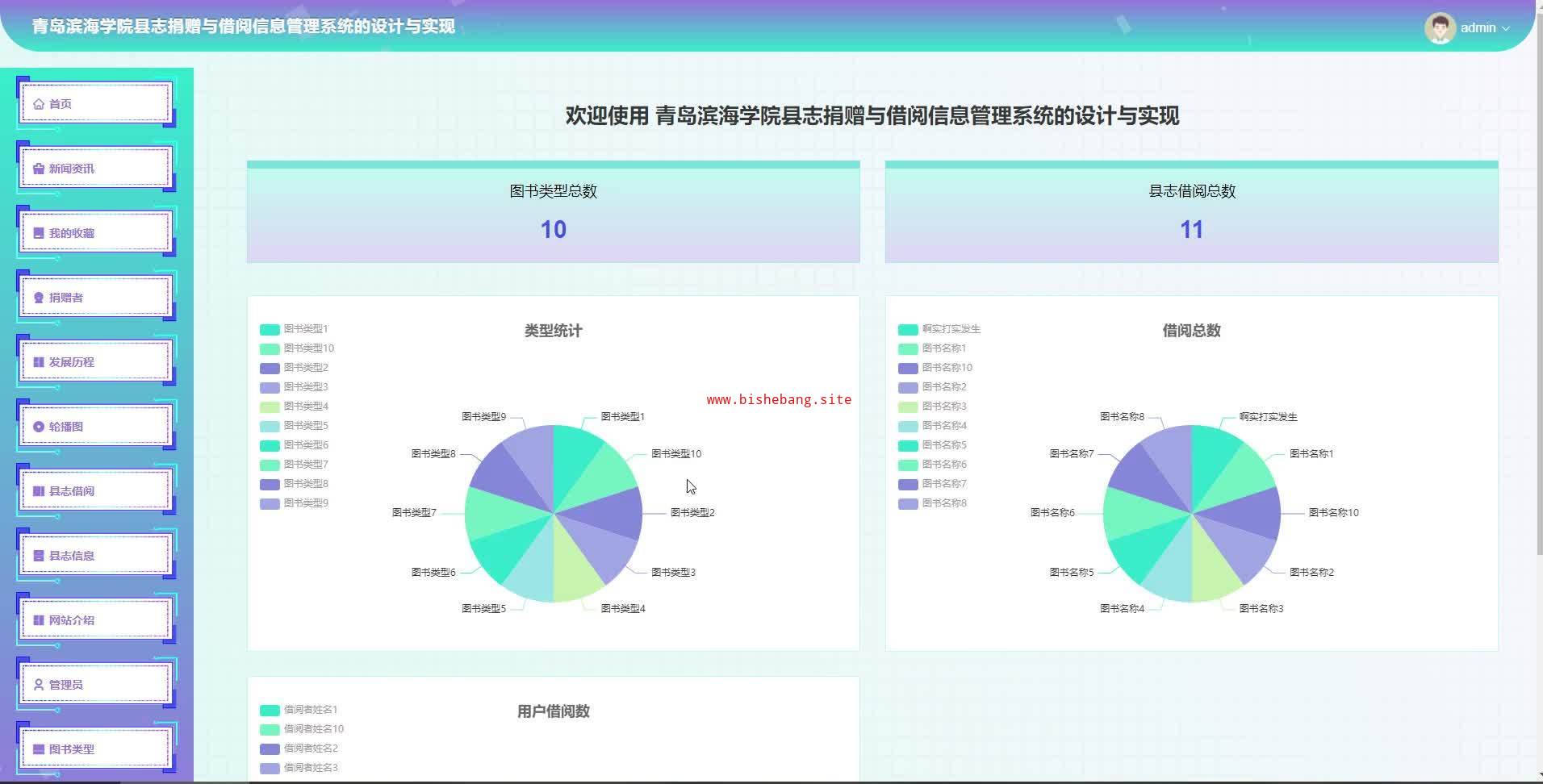
Task: Click the color swatch next to 图书类型8
Action: point(270,484)
